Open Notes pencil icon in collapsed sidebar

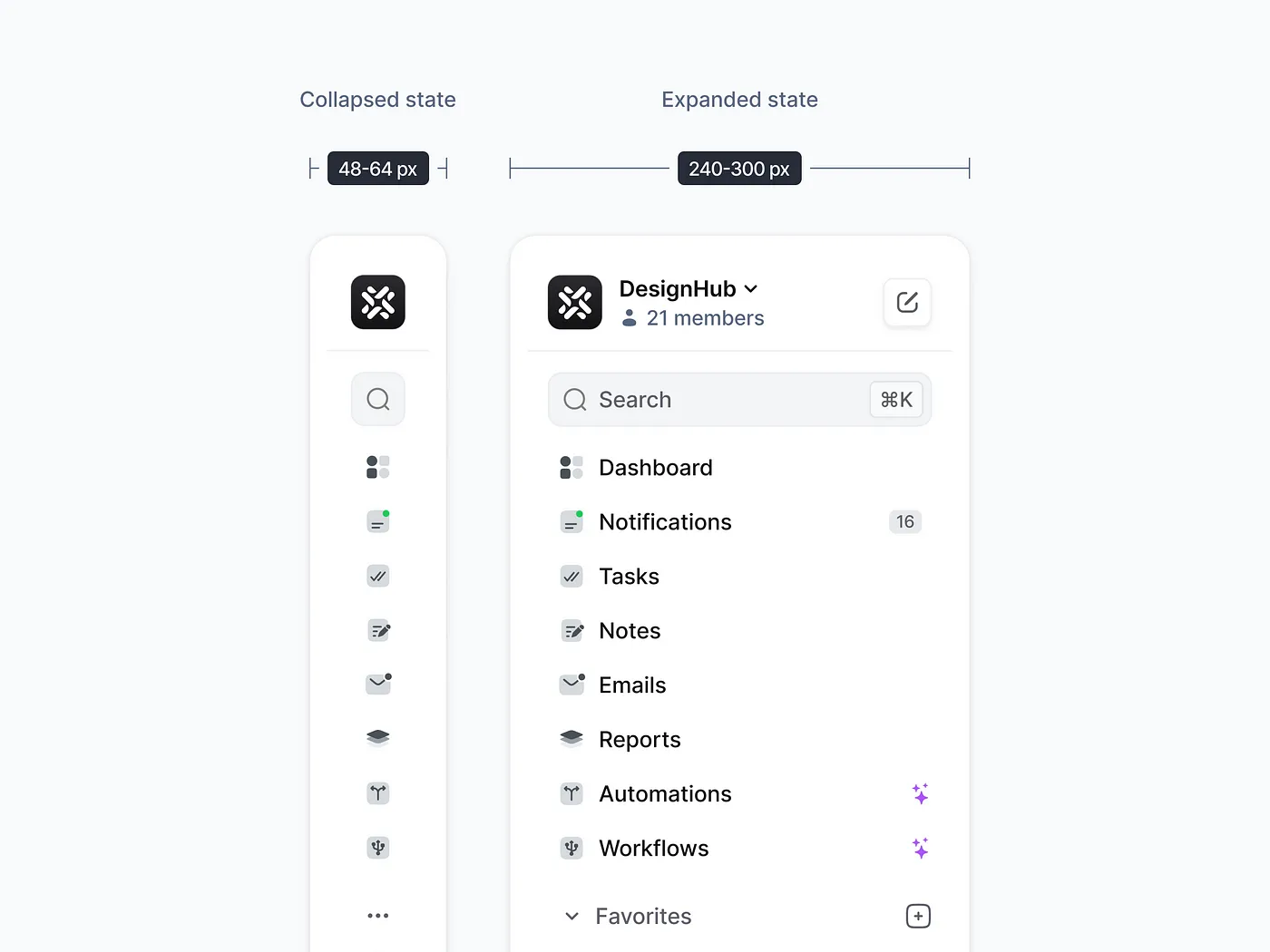(378, 630)
